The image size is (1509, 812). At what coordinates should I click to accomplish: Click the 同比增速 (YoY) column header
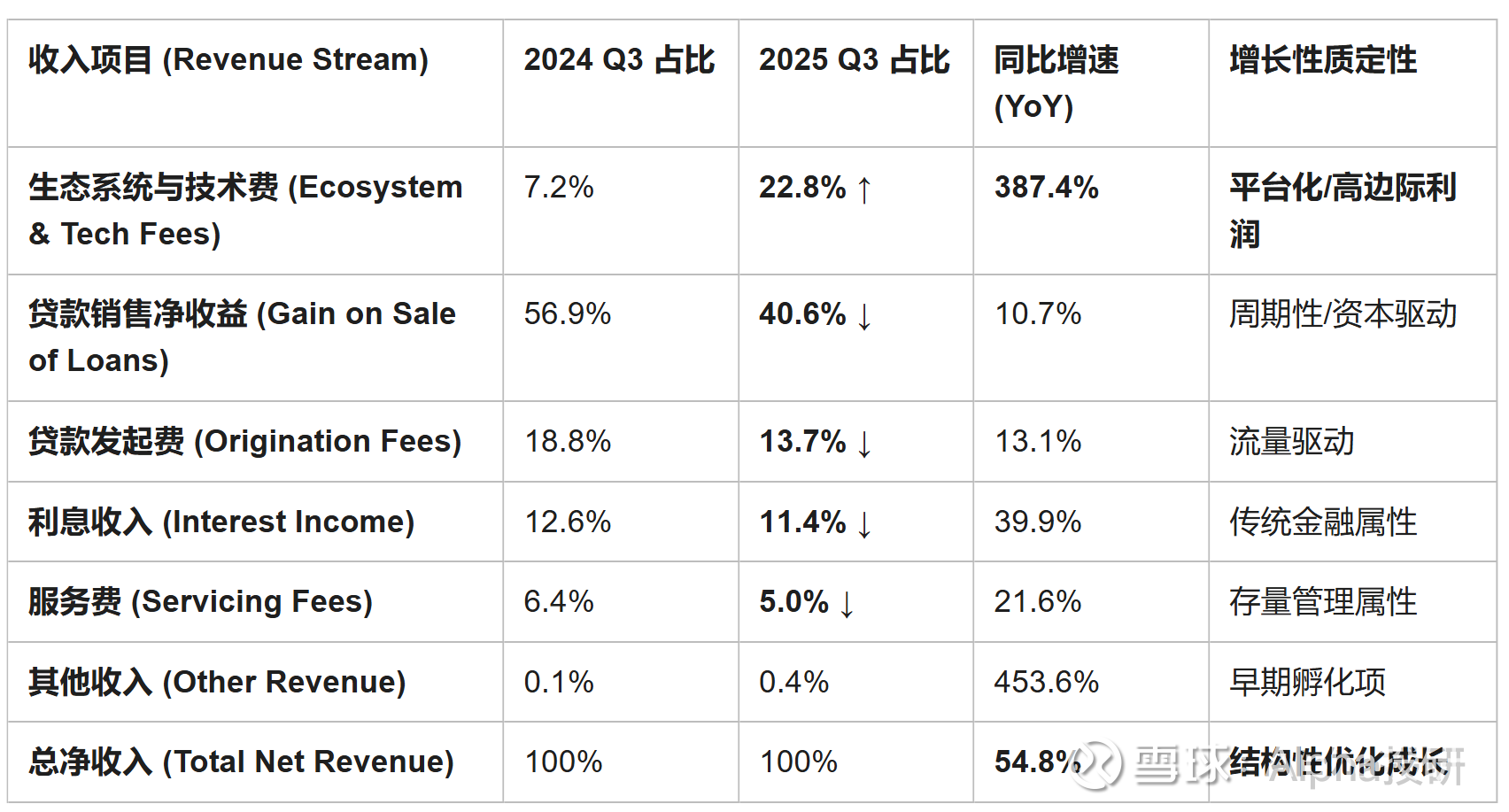pos(1056,82)
